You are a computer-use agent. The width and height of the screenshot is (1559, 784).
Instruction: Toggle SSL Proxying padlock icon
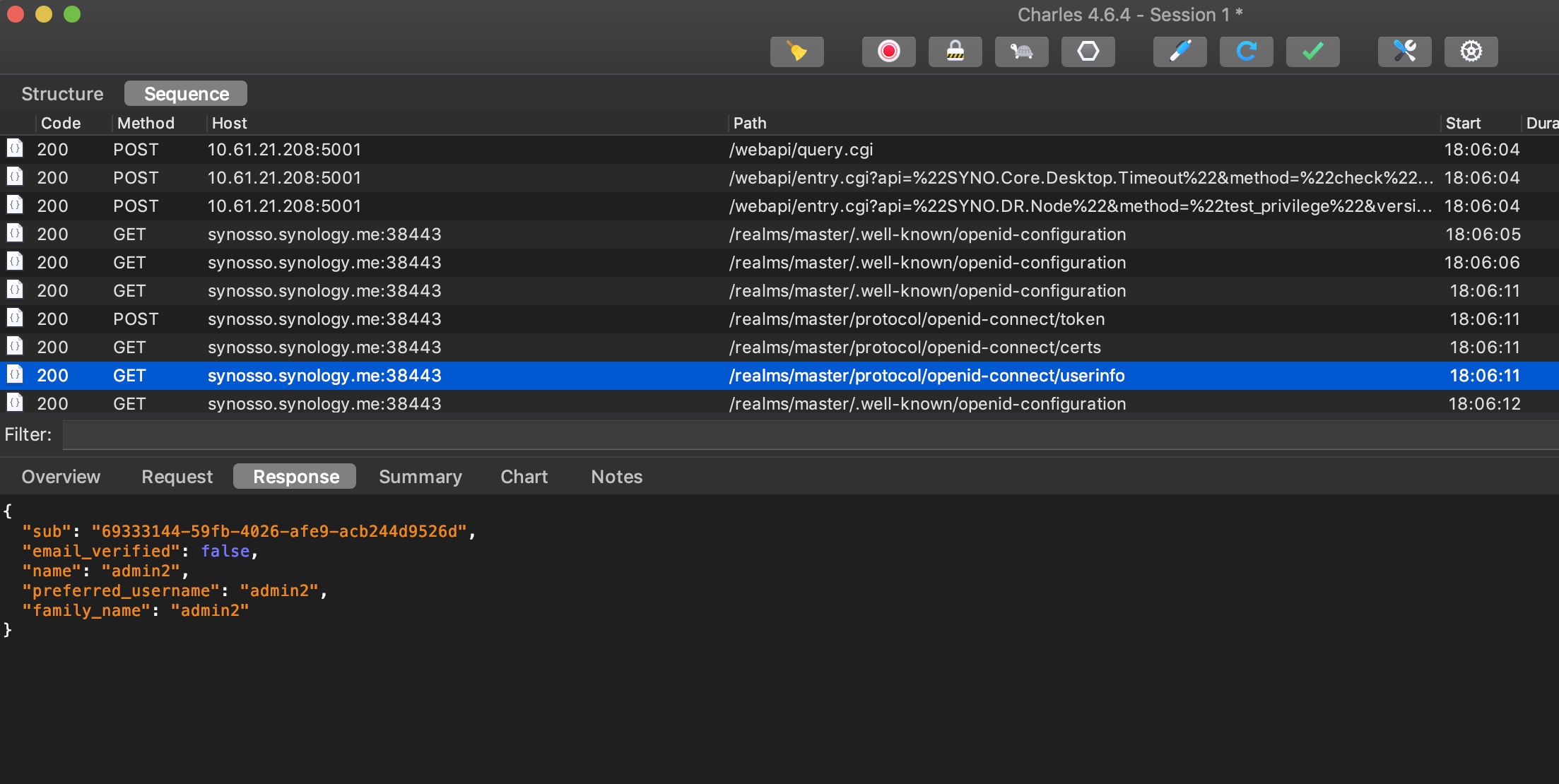point(955,52)
